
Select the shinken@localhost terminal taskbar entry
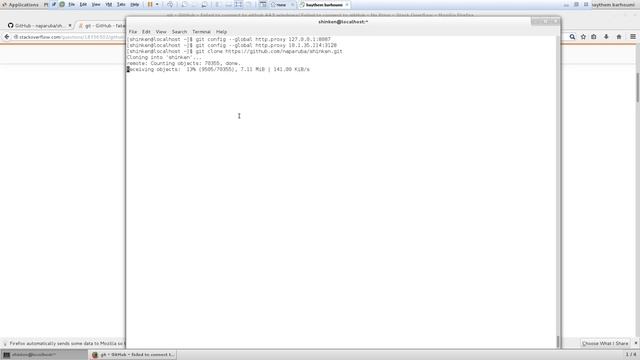(44, 355)
